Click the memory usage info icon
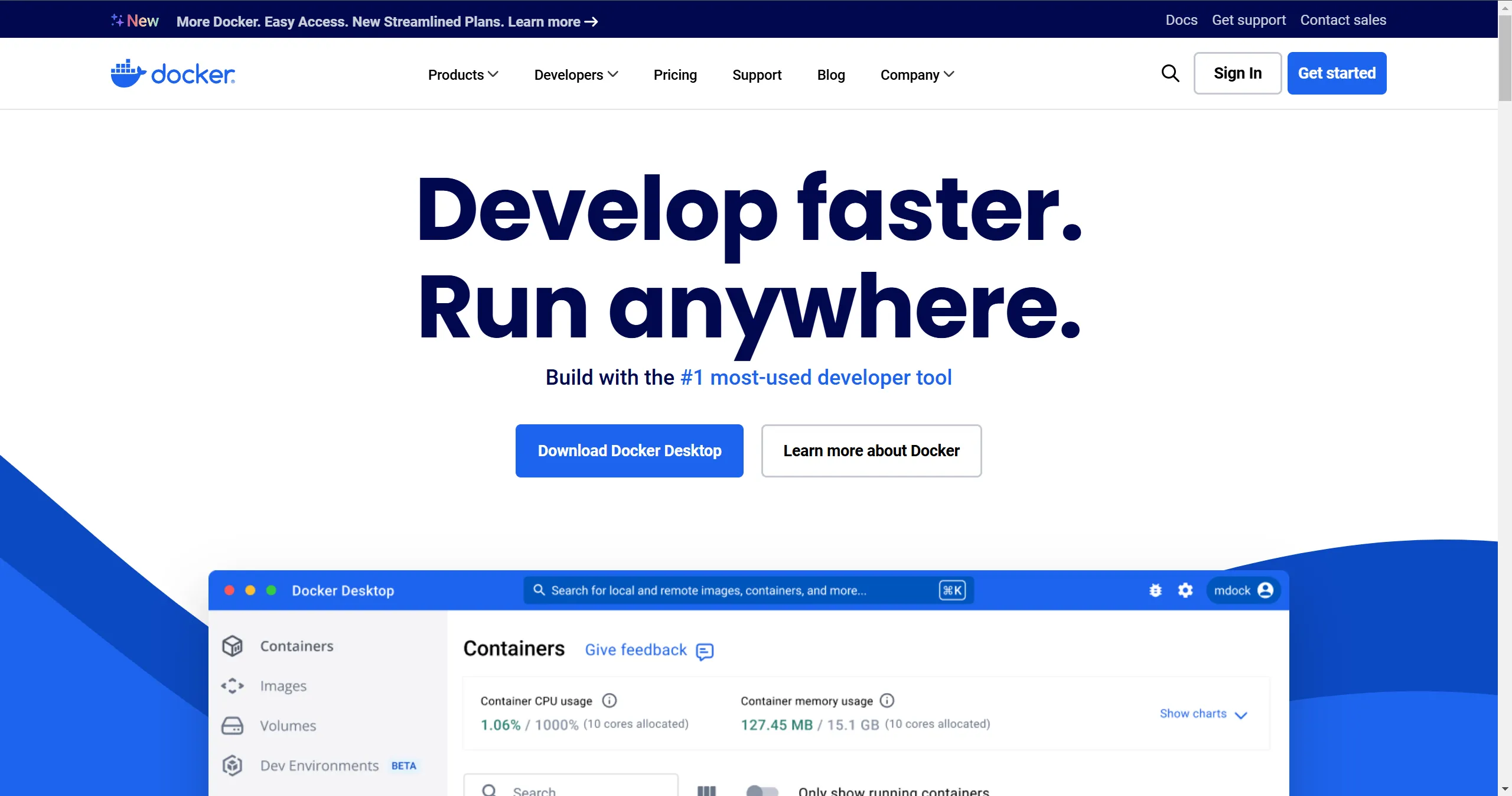The width and height of the screenshot is (1512, 796). click(887, 700)
